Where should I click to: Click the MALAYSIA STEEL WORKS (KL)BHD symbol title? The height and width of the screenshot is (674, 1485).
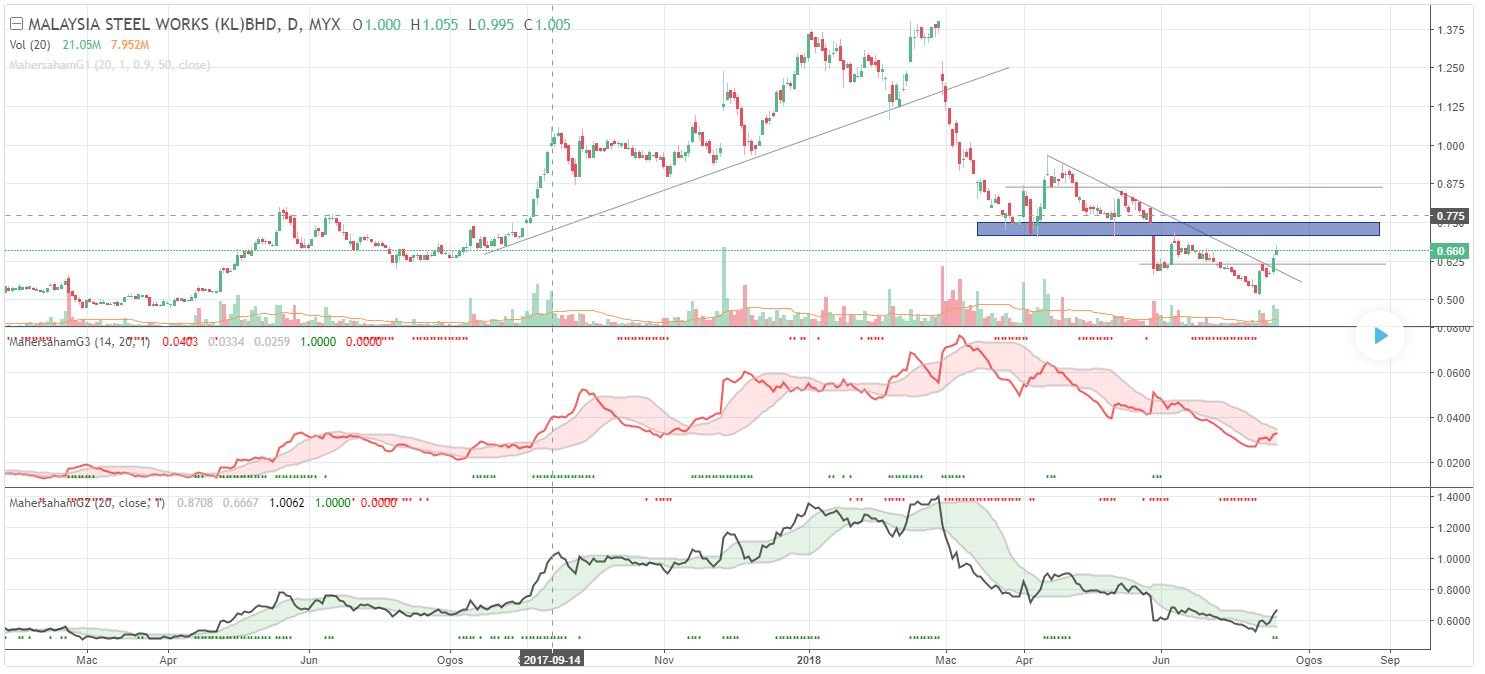pyautogui.click(x=154, y=23)
